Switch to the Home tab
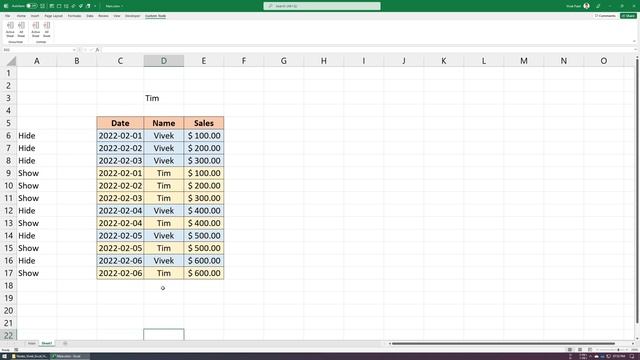The image size is (640, 360). click(x=21, y=16)
